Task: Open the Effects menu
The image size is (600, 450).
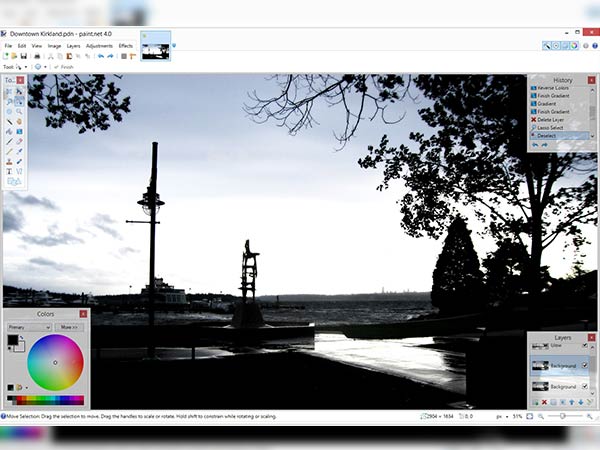Action: click(126, 45)
